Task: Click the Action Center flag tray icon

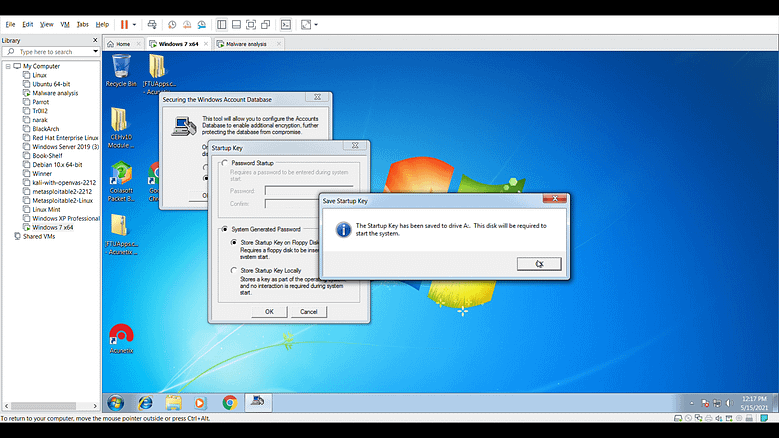Action: (704, 403)
